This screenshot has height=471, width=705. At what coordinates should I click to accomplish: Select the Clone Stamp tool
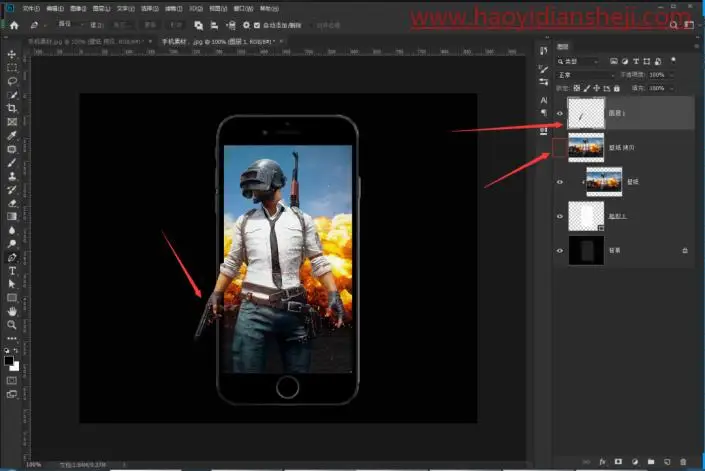point(12,176)
